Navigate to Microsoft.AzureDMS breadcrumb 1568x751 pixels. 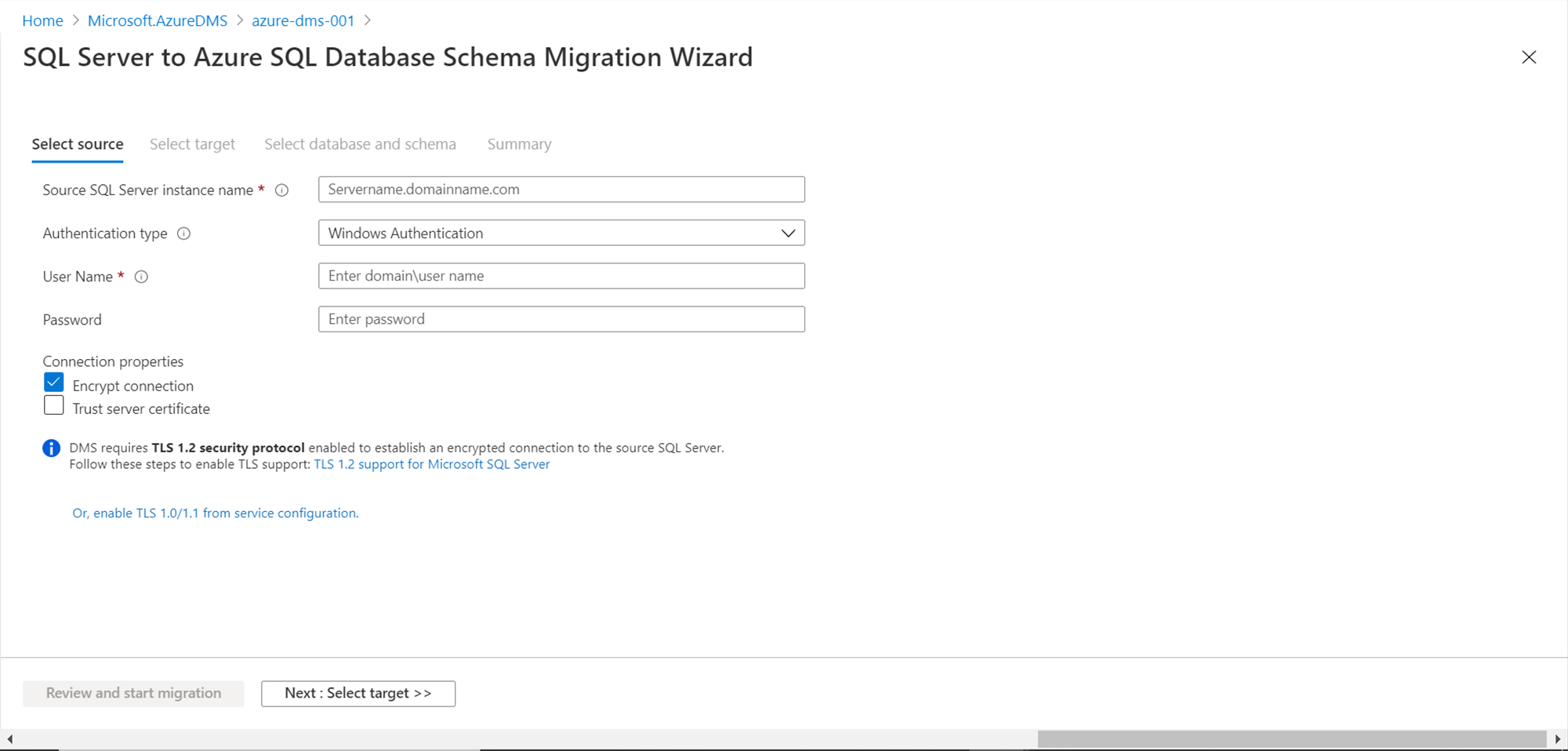click(158, 21)
